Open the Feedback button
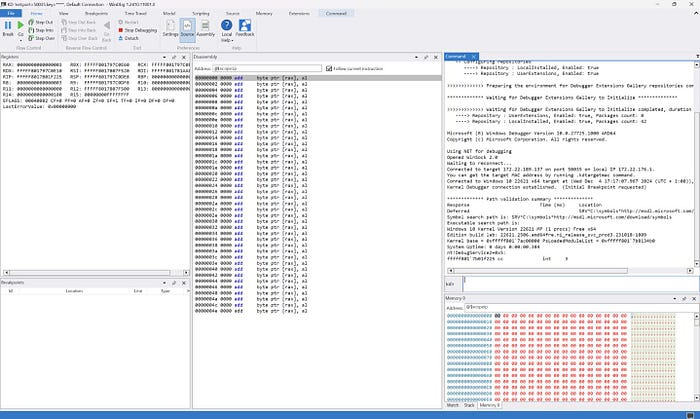 coord(245,28)
